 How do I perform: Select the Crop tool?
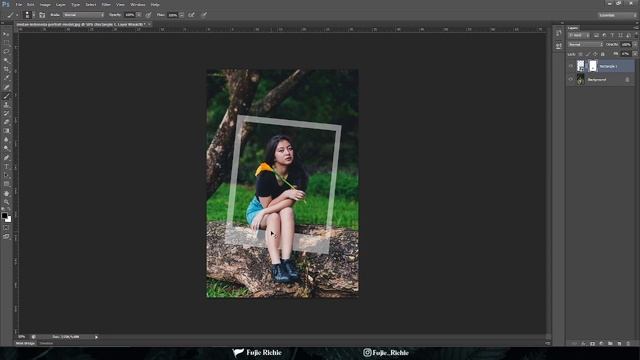6,69
